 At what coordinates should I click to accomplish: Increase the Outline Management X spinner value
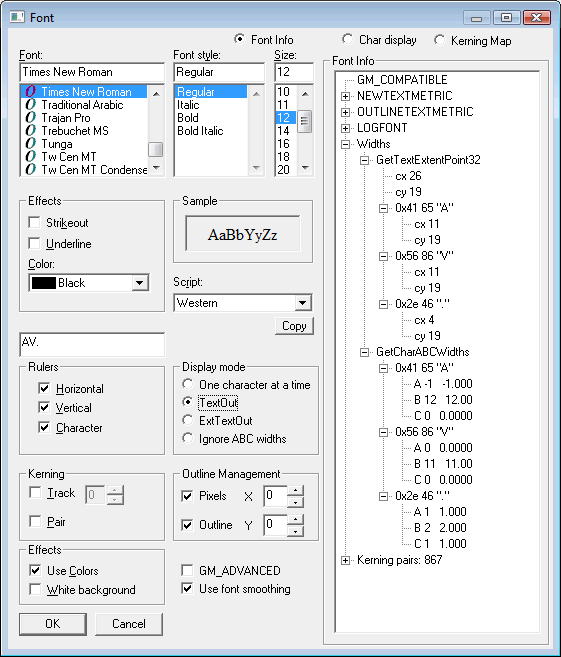coord(296,490)
